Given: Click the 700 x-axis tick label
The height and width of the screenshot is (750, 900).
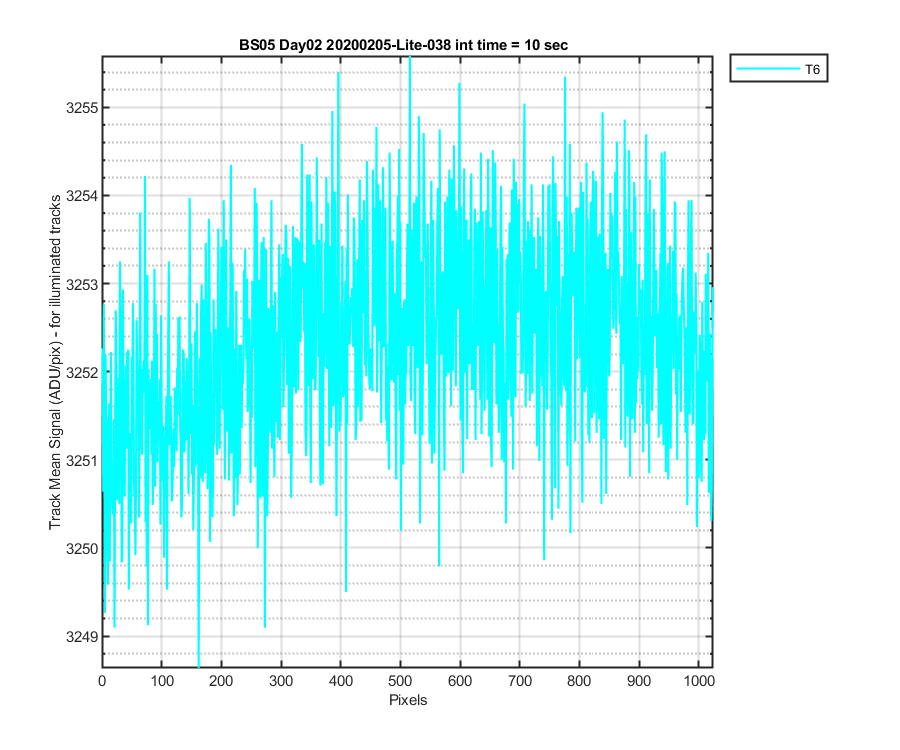Looking at the screenshot, I should point(519,681).
